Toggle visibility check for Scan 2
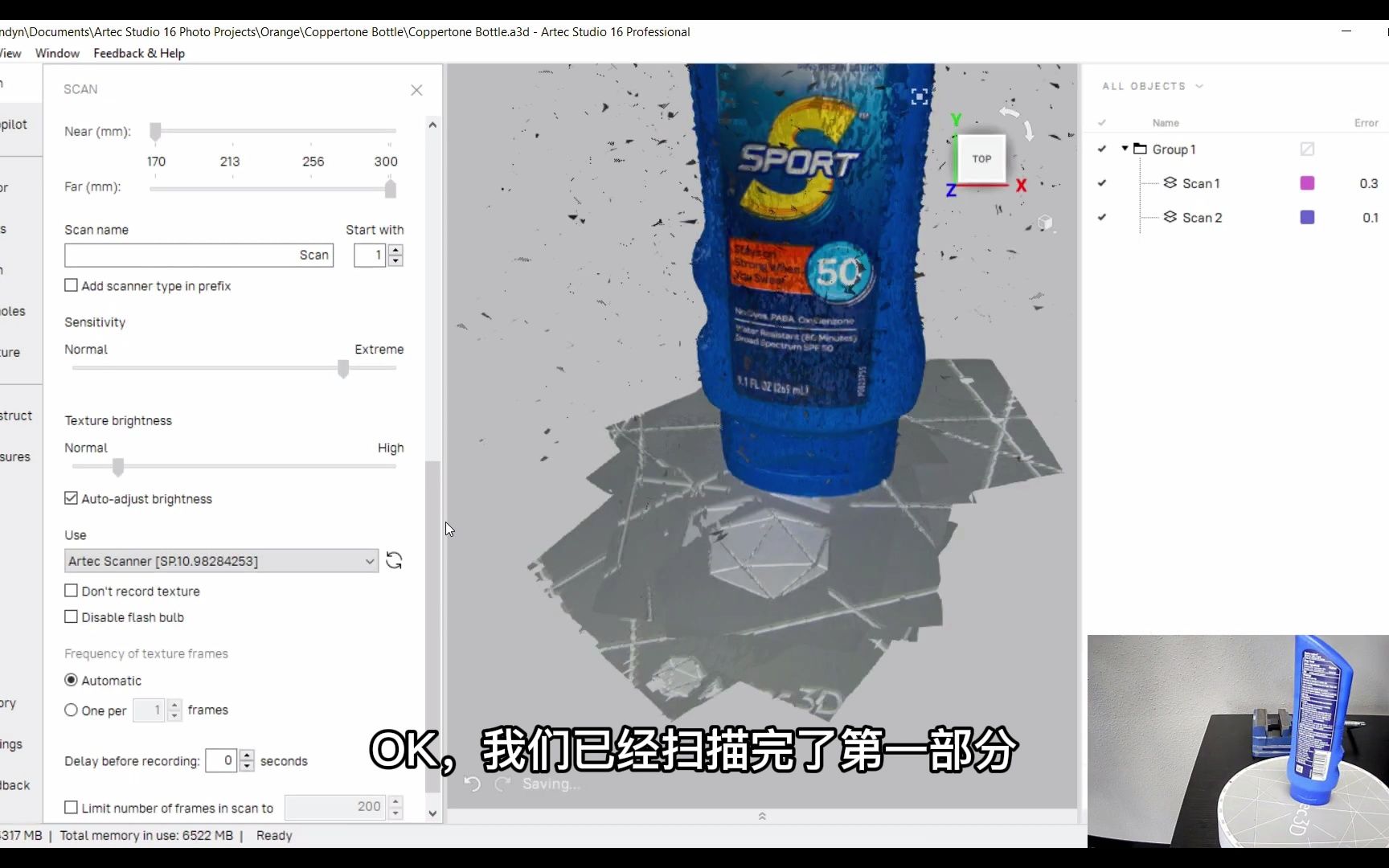Image resolution: width=1389 pixels, height=868 pixels. [x=1102, y=217]
